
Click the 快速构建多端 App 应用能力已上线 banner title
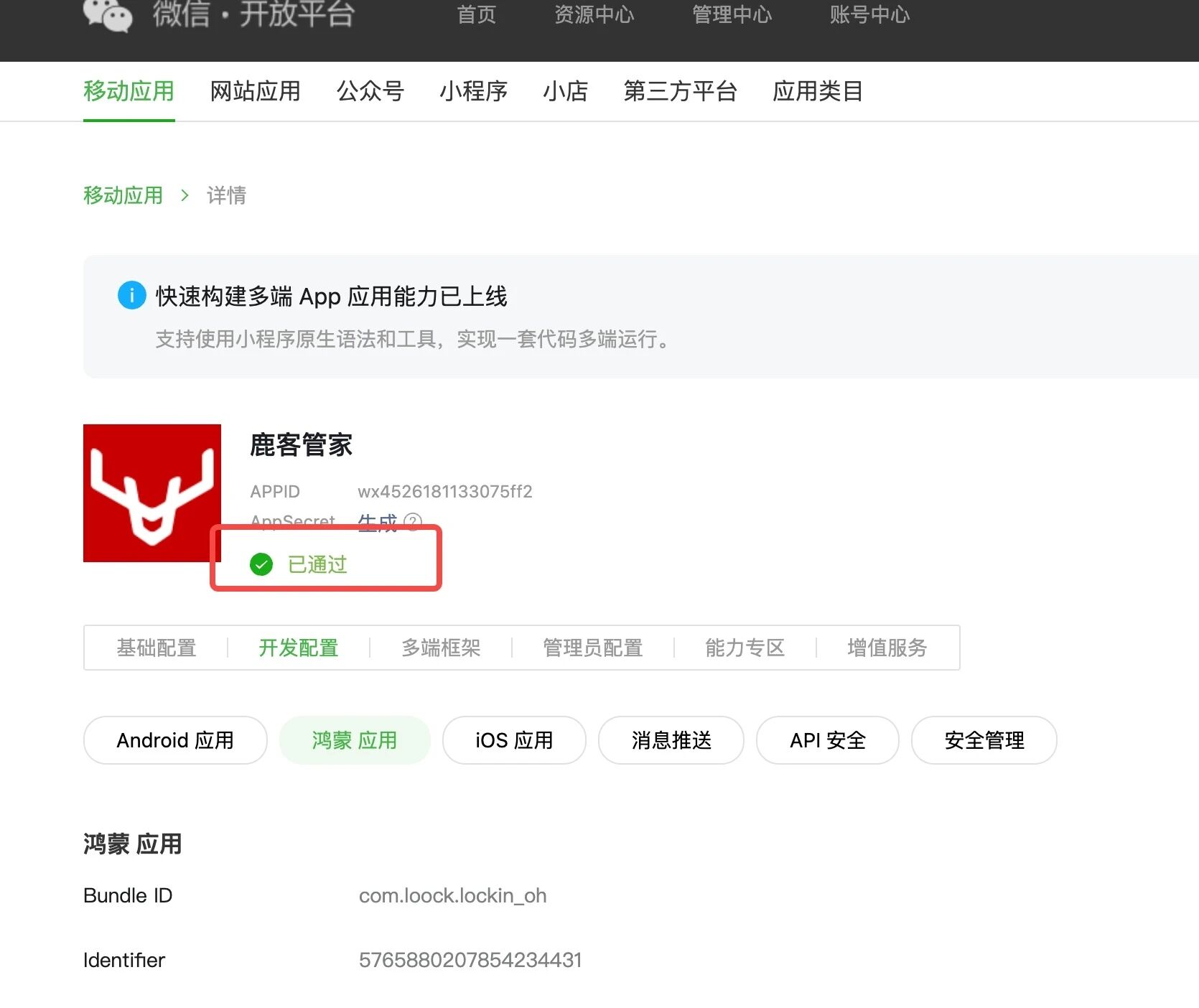332,296
